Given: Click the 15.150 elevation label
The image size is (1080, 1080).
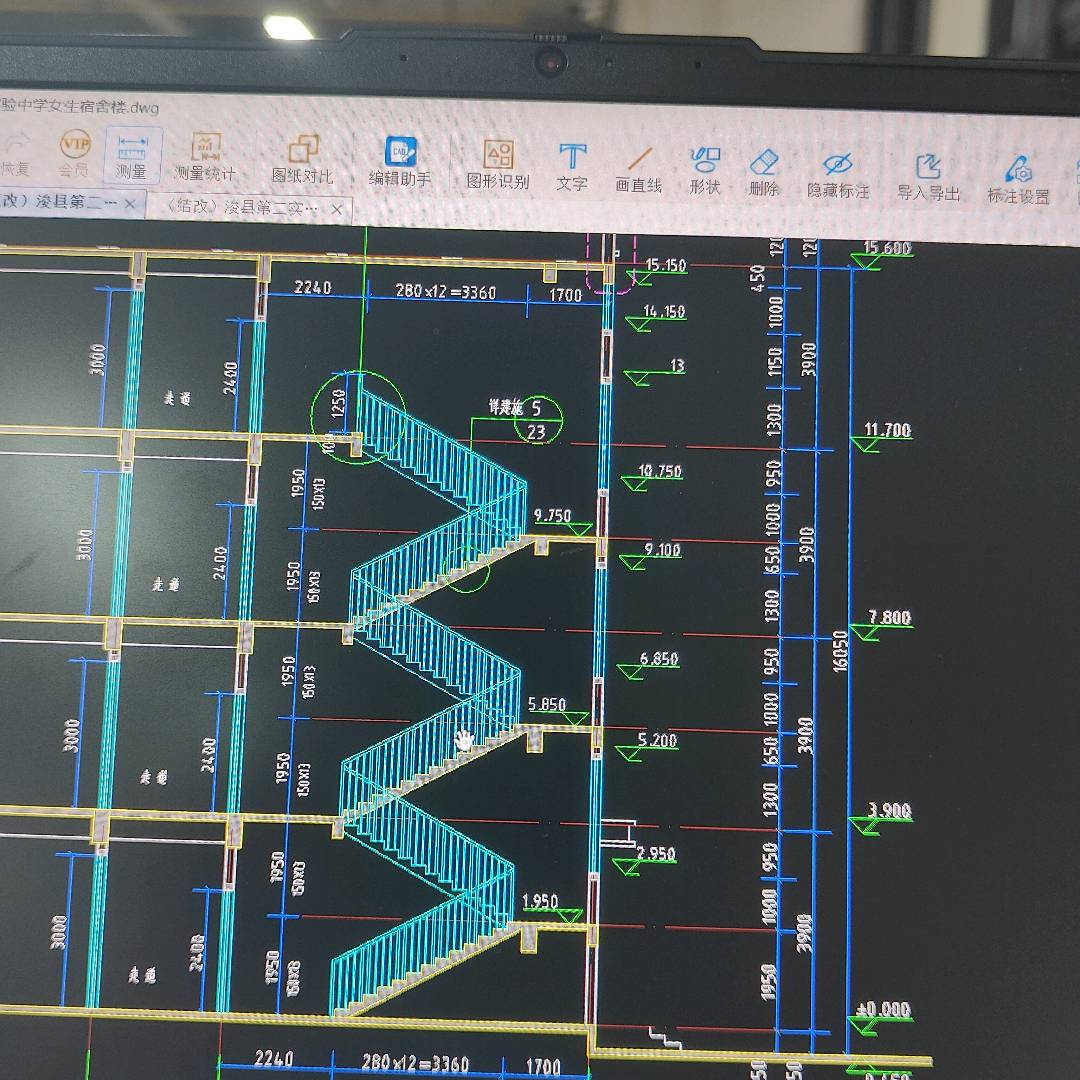Looking at the screenshot, I should 666,264.
